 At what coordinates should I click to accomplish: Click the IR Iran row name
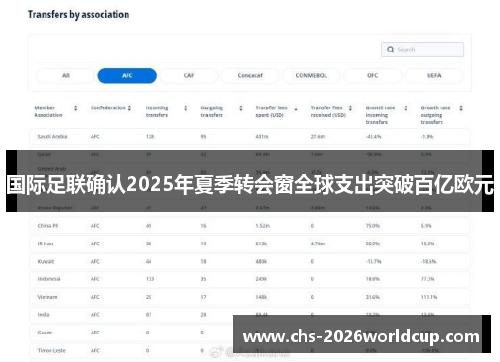45,244
